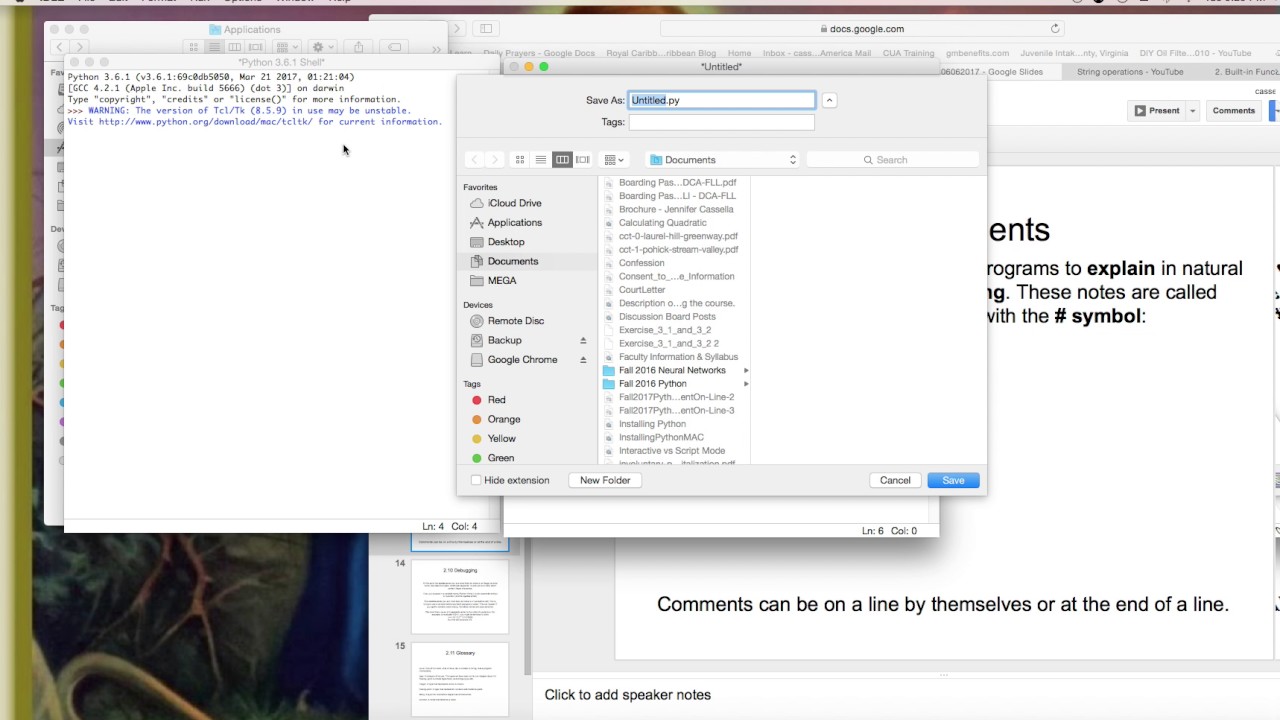Viewport: 1280px width, 720px height.
Task: Select slide 15 Glossary thumbnail
Action: [460, 679]
